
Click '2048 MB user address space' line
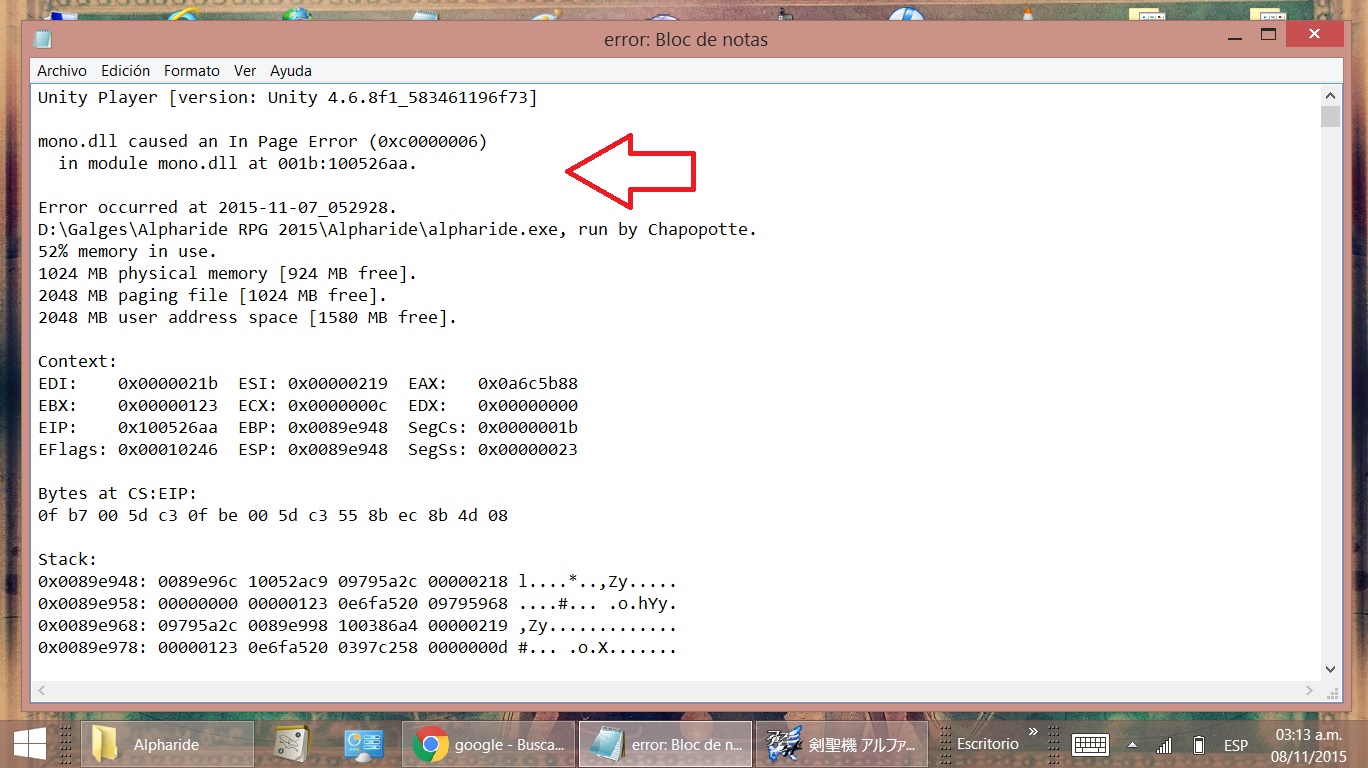click(247, 317)
